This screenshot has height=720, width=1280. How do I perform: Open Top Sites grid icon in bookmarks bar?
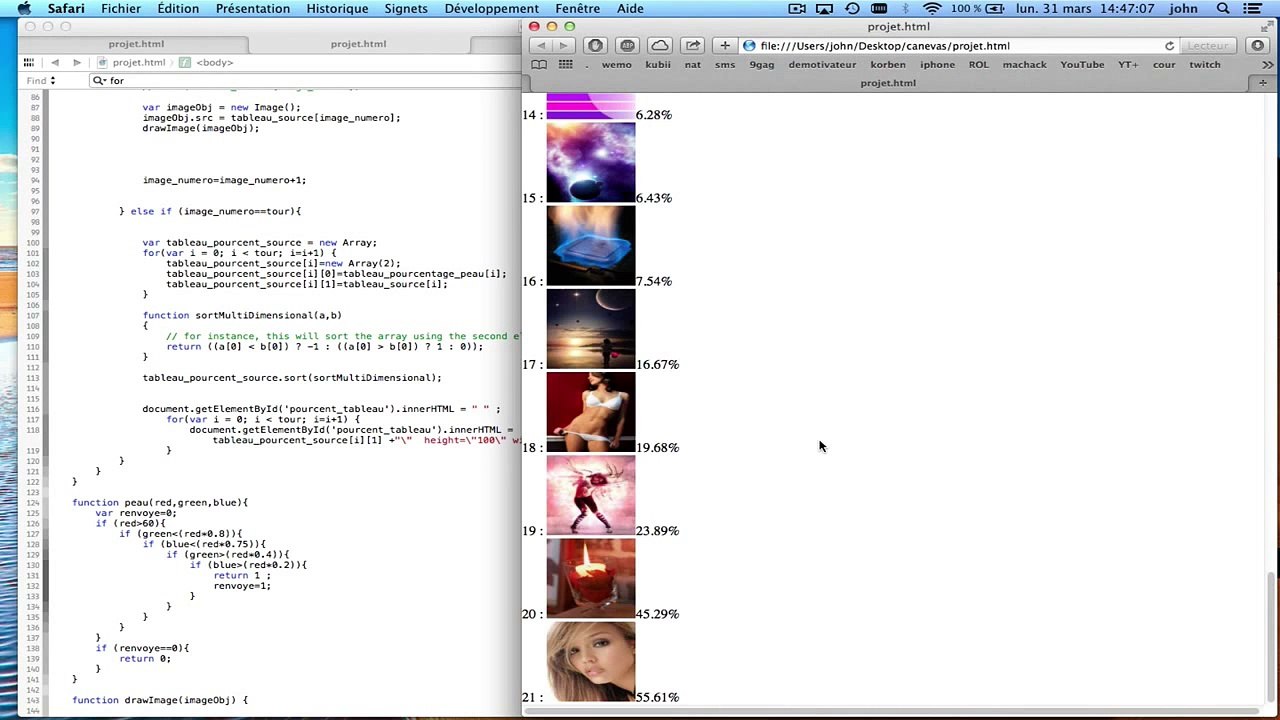(565, 65)
